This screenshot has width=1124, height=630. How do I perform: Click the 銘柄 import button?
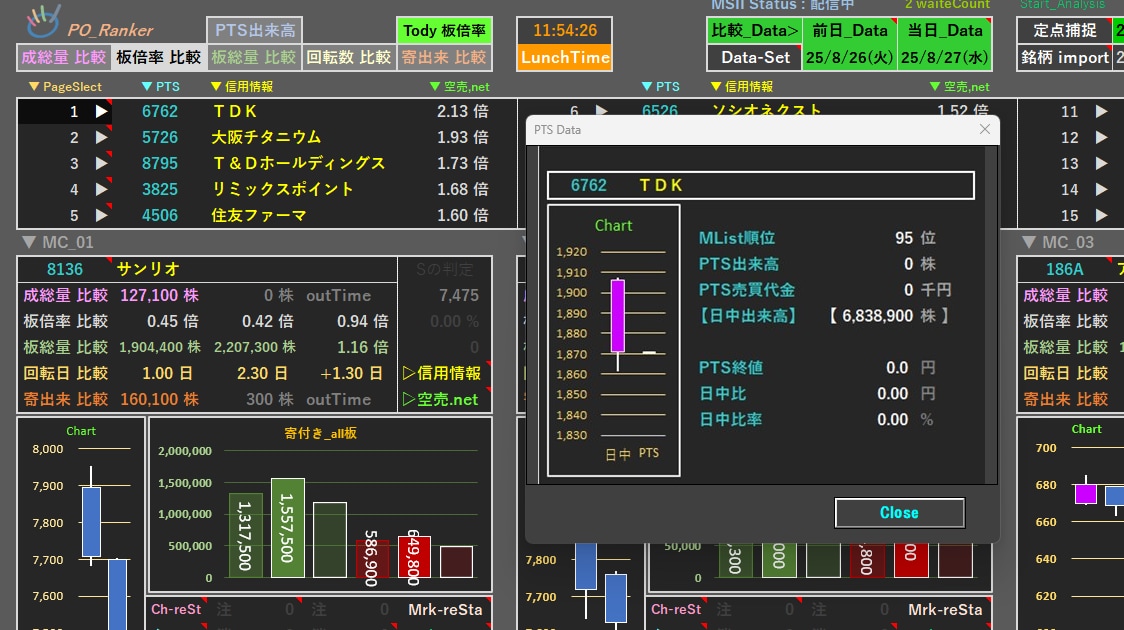(1065, 57)
